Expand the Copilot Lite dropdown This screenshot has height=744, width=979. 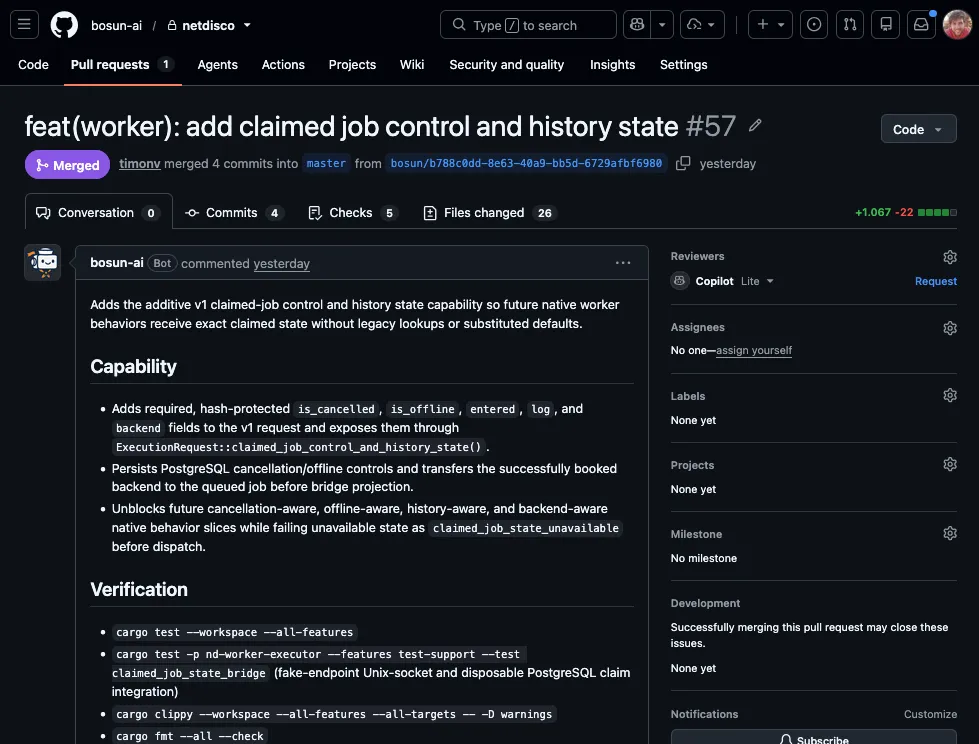point(757,281)
